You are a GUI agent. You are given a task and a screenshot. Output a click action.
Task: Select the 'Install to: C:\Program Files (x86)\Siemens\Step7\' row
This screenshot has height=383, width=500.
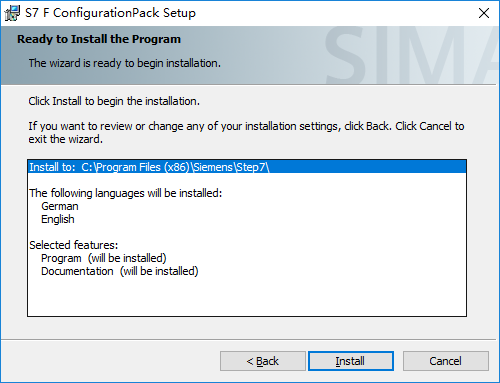(x=247, y=167)
